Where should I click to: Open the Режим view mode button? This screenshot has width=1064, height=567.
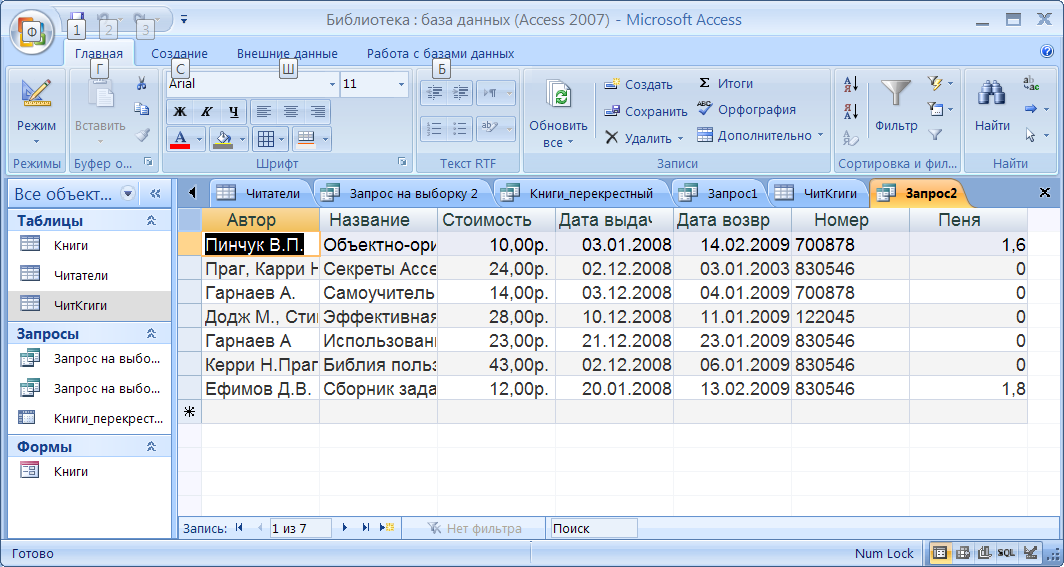[x=37, y=111]
